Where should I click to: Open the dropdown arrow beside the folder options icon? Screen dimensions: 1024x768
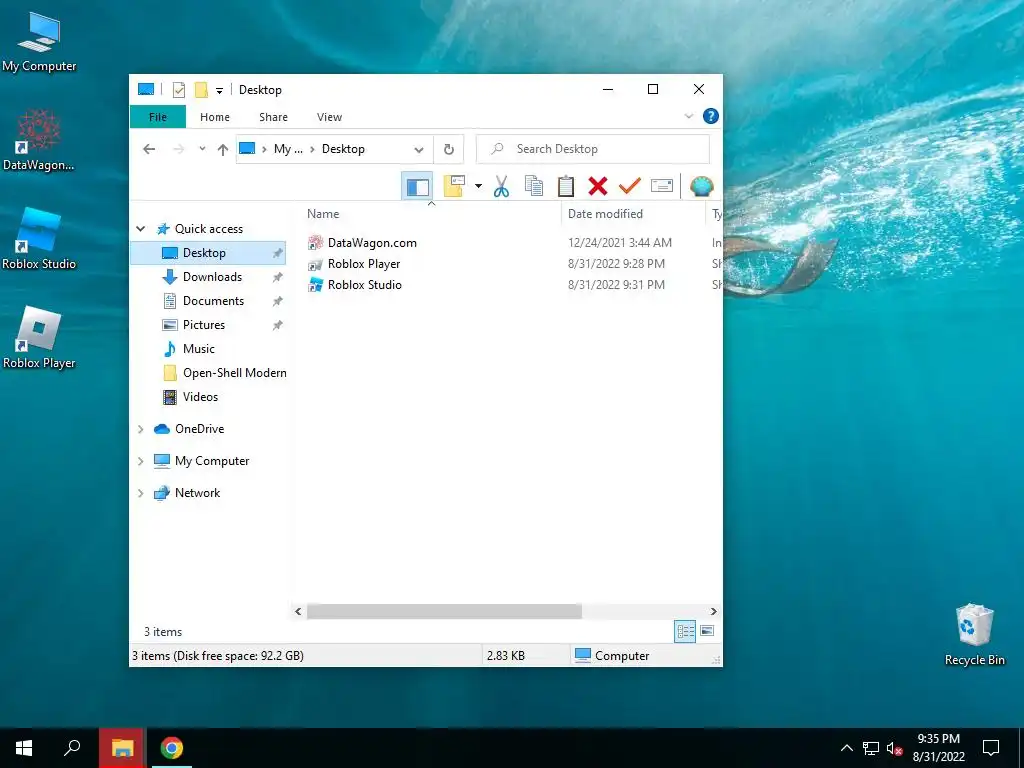coord(478,186)
